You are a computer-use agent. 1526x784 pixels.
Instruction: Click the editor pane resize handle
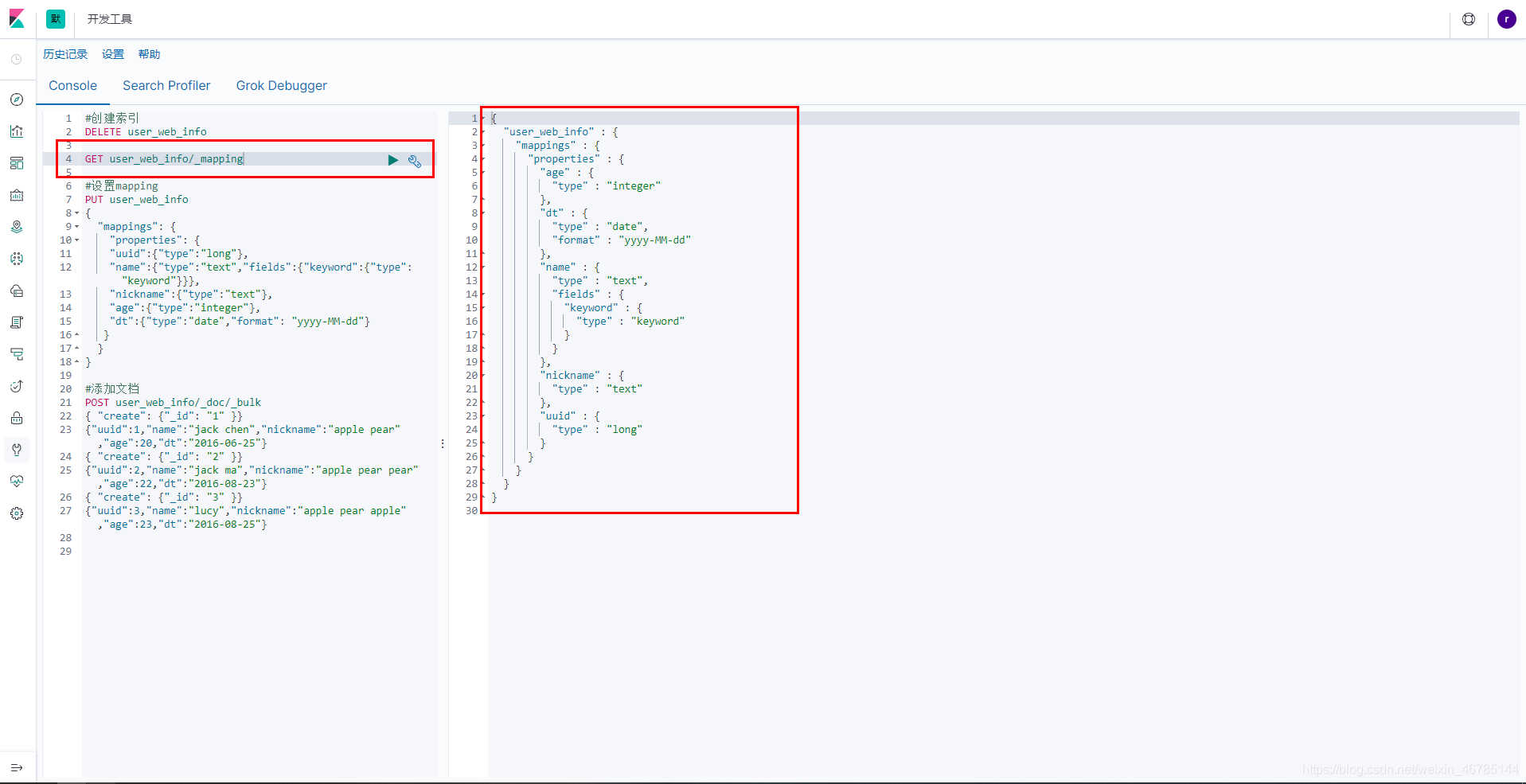point(443,443)
